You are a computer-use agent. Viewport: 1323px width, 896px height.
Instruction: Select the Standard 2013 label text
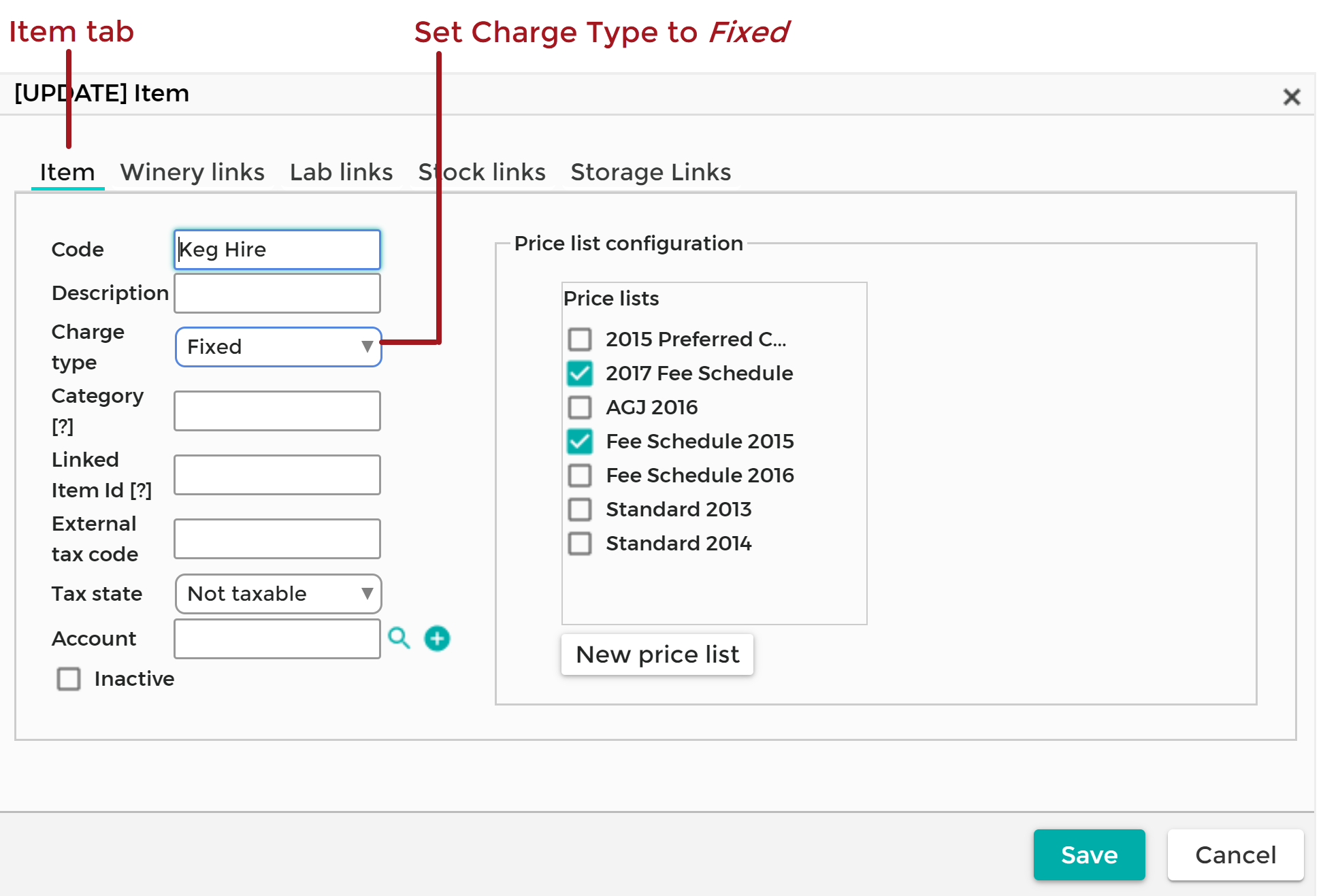point(679,509)
